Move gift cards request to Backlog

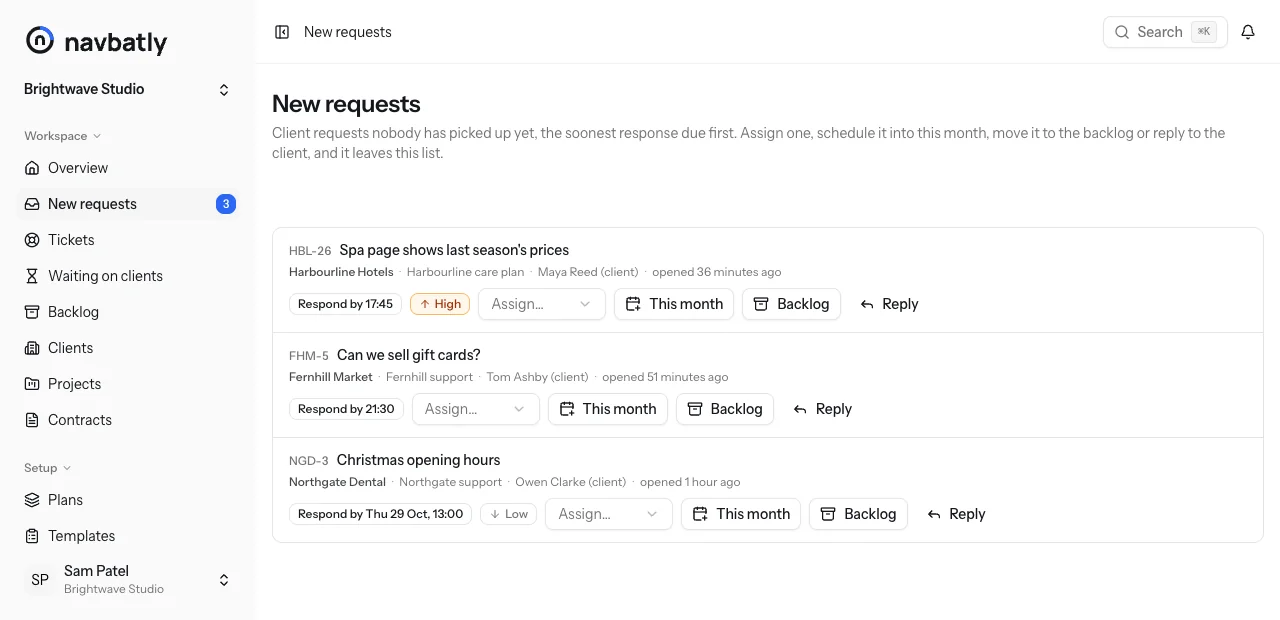[x=725, y=409]
